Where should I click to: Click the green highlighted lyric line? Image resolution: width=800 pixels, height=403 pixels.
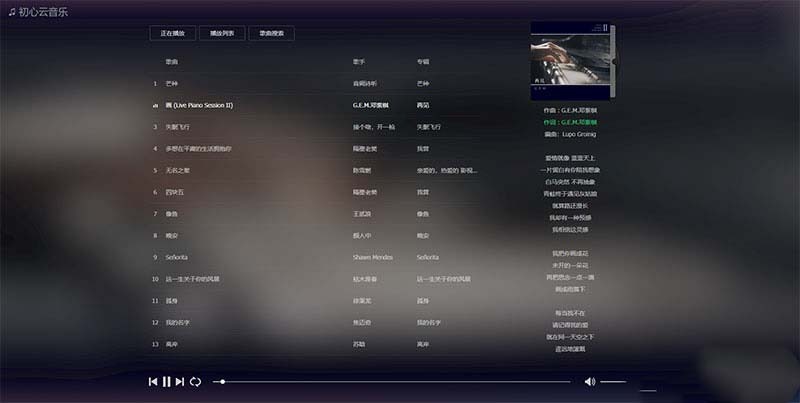click(x=570, y=122)
